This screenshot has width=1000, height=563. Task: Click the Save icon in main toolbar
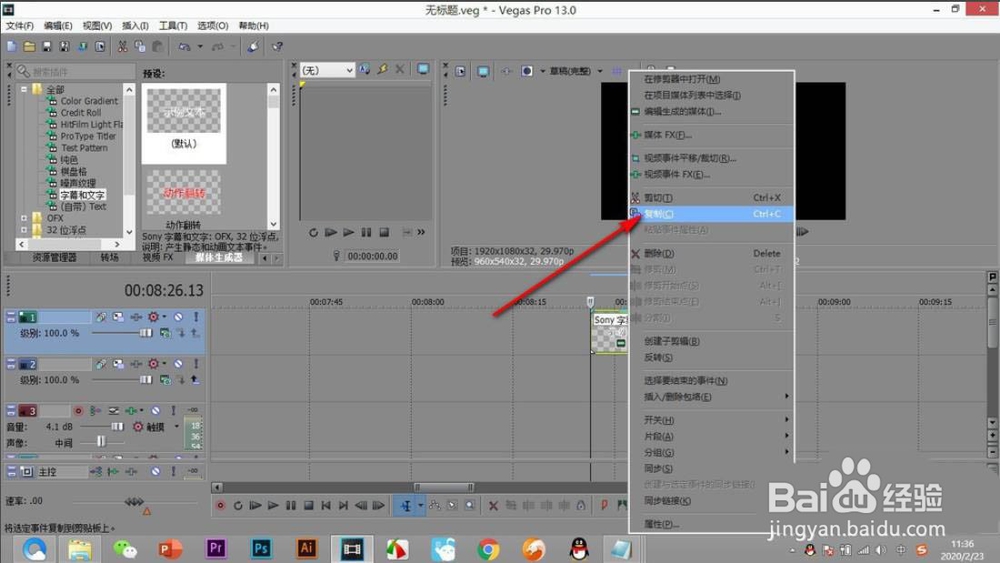pos(47,47)
